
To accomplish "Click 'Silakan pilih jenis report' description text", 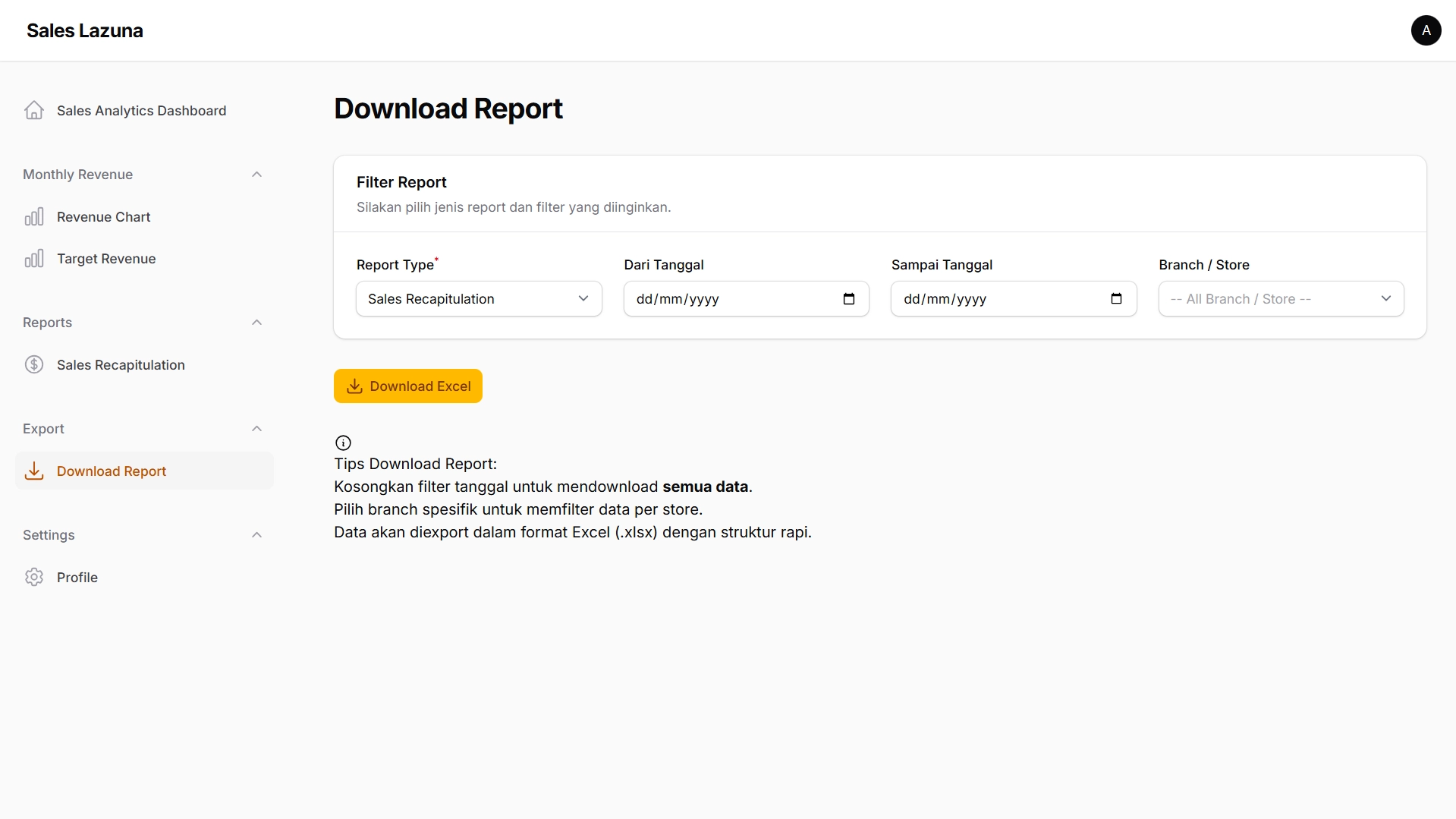I will point(514,207).
